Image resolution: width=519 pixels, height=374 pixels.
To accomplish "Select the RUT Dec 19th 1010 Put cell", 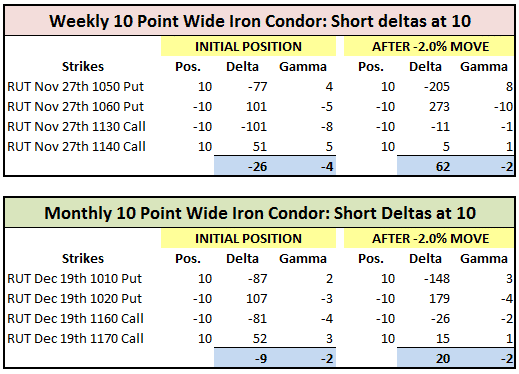I will tap(75, 279).
